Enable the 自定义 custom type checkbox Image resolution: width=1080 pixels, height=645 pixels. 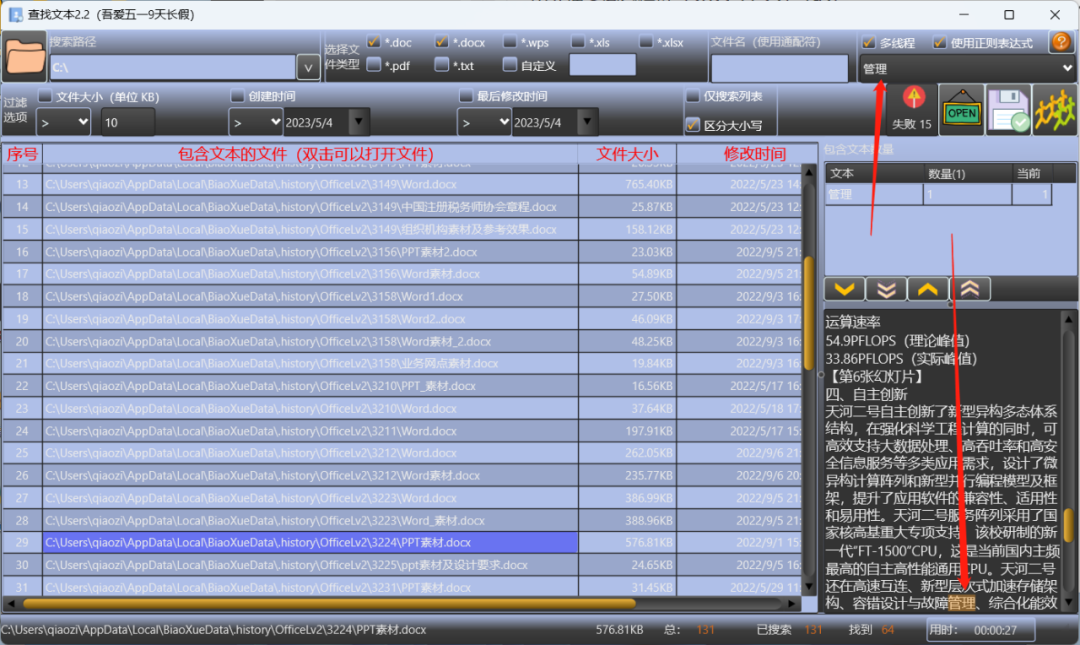[x=510, y=65]
